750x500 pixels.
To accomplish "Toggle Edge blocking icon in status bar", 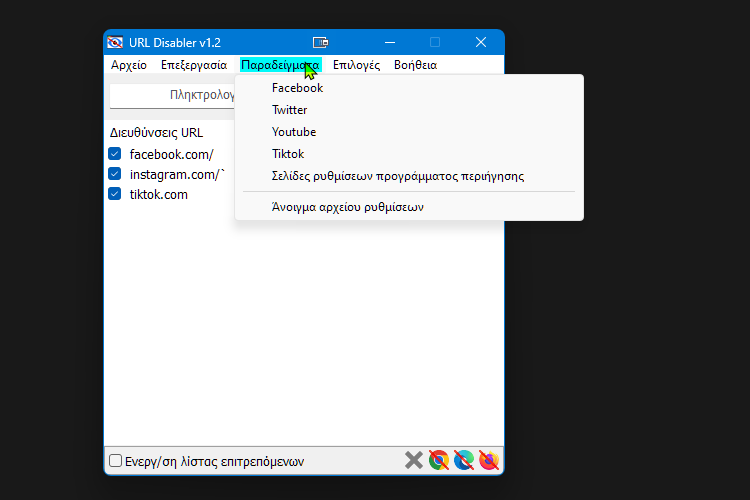I will (x=464, y=460).
